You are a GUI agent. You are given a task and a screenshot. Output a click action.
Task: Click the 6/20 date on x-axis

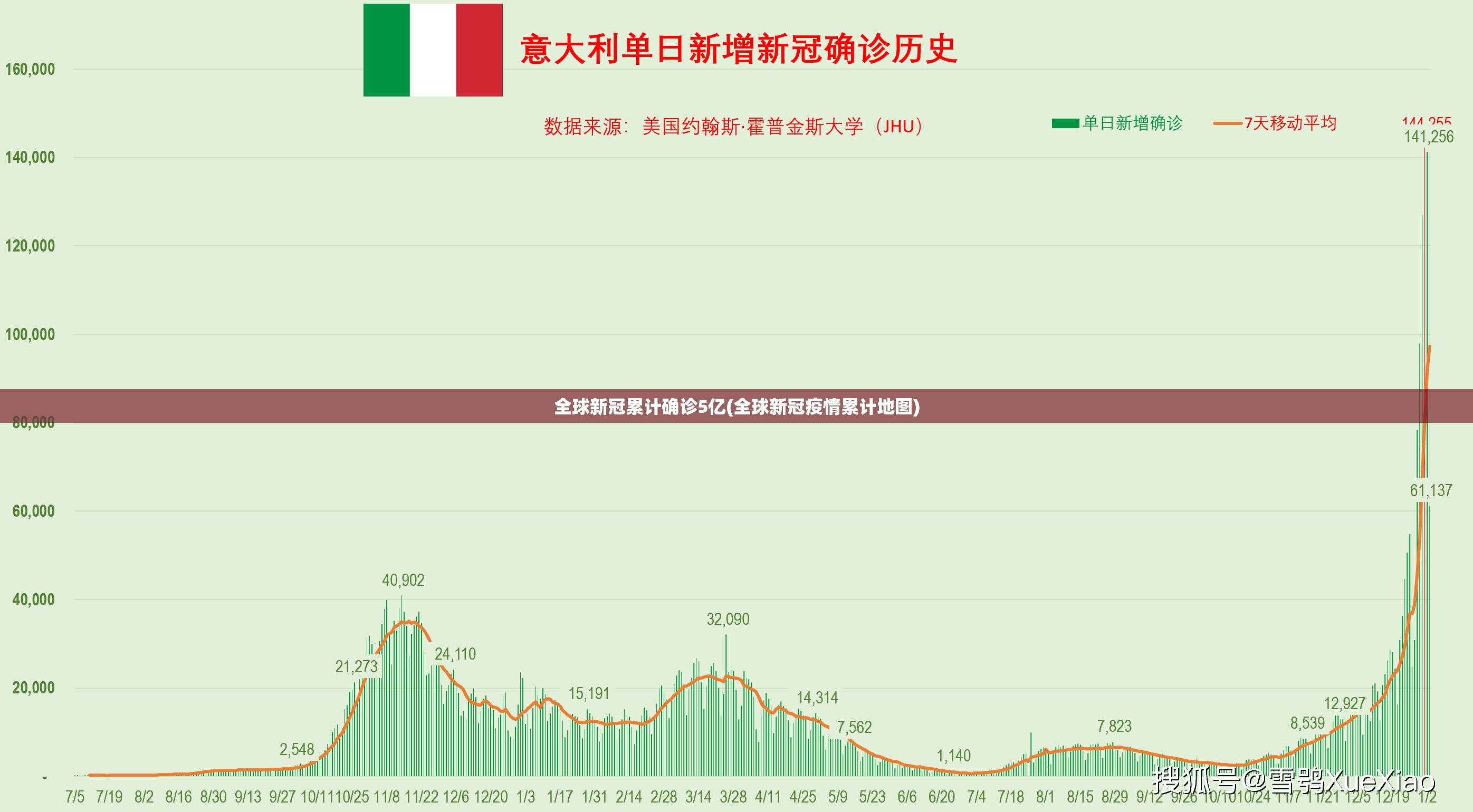click(x=941, y=797)
